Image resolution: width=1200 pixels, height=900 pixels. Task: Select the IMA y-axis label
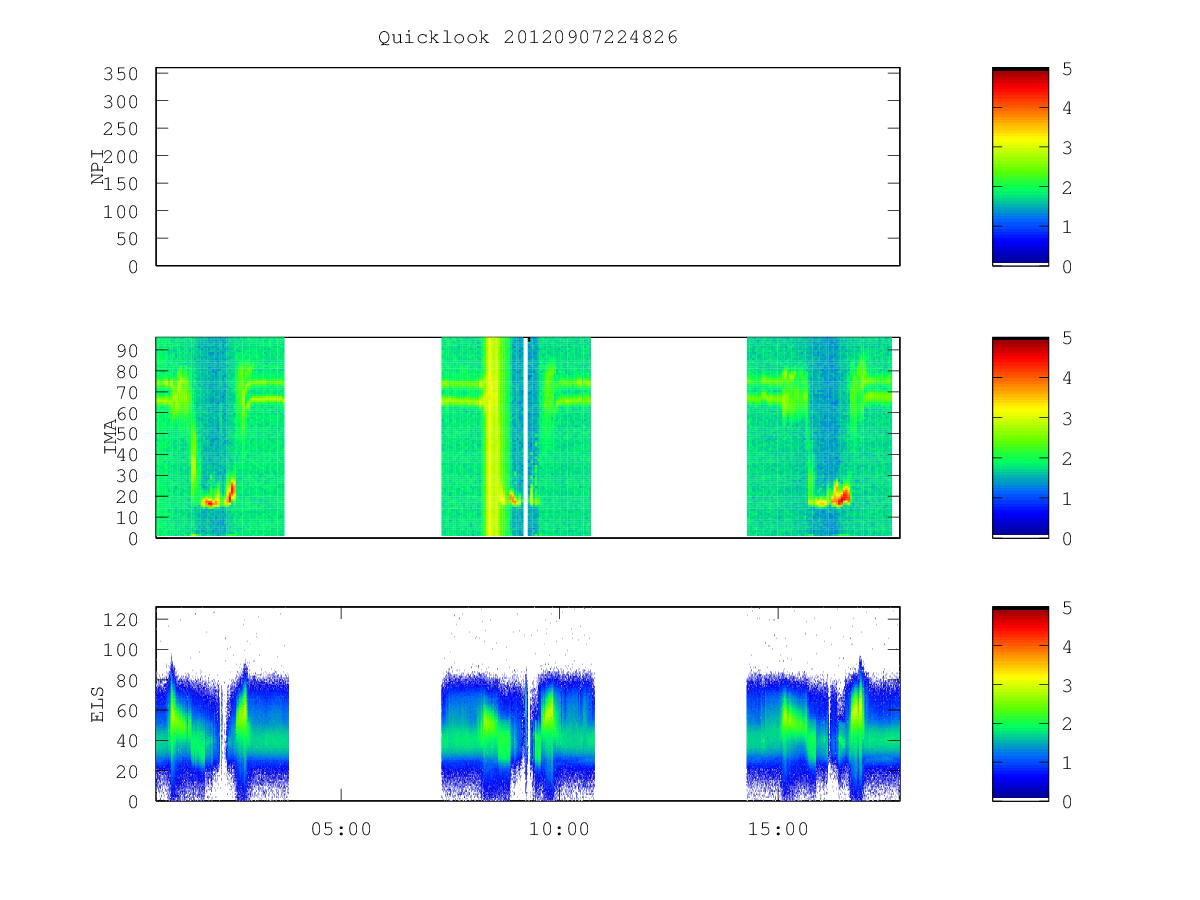[111, 437]
